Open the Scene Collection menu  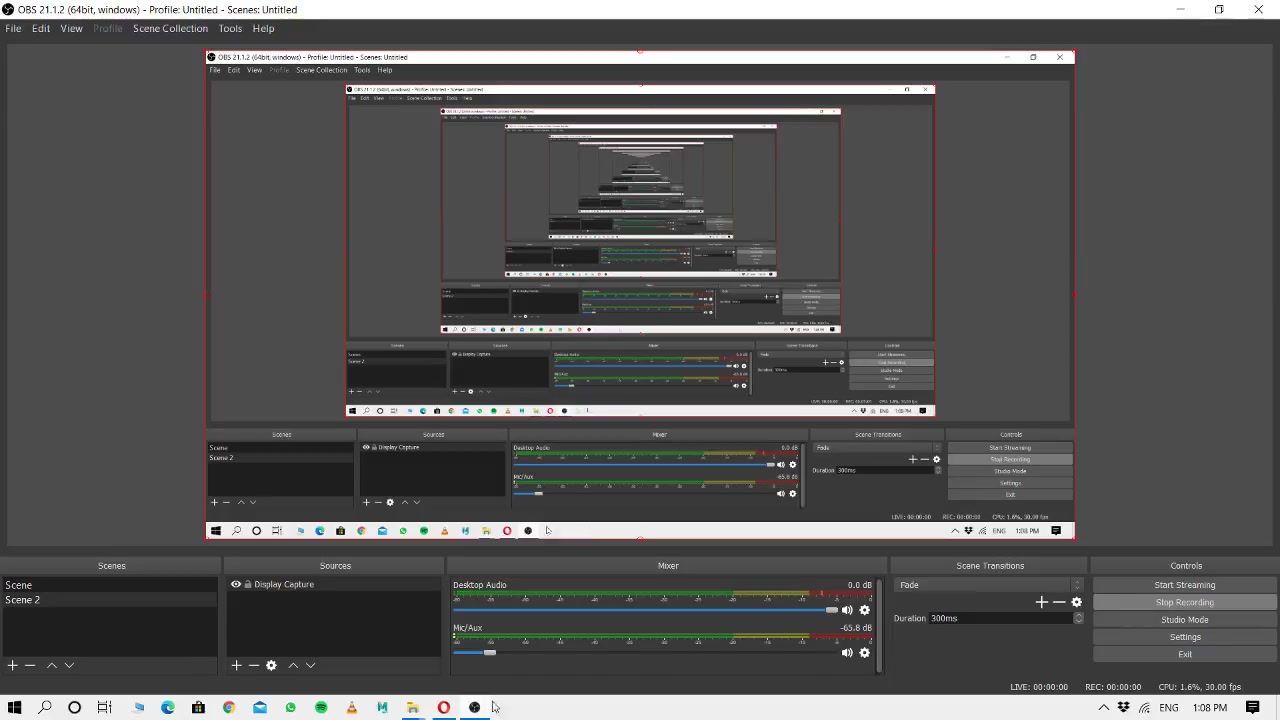point(170,28)
